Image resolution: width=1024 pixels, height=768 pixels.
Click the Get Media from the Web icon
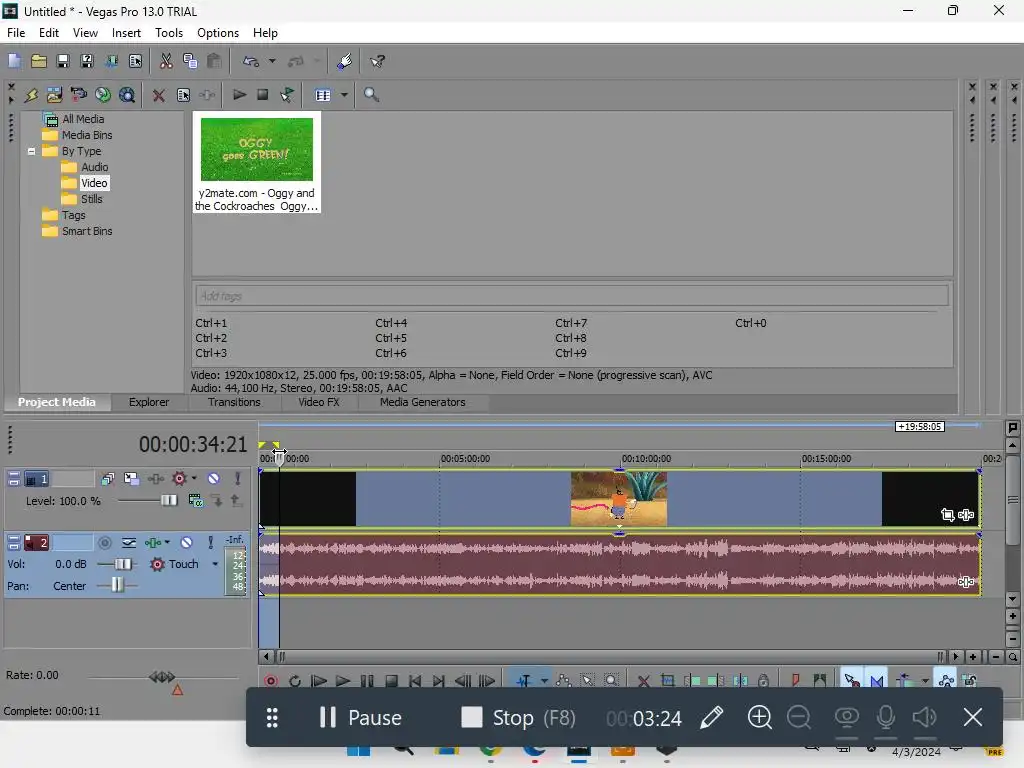click(x=127, y=95)
